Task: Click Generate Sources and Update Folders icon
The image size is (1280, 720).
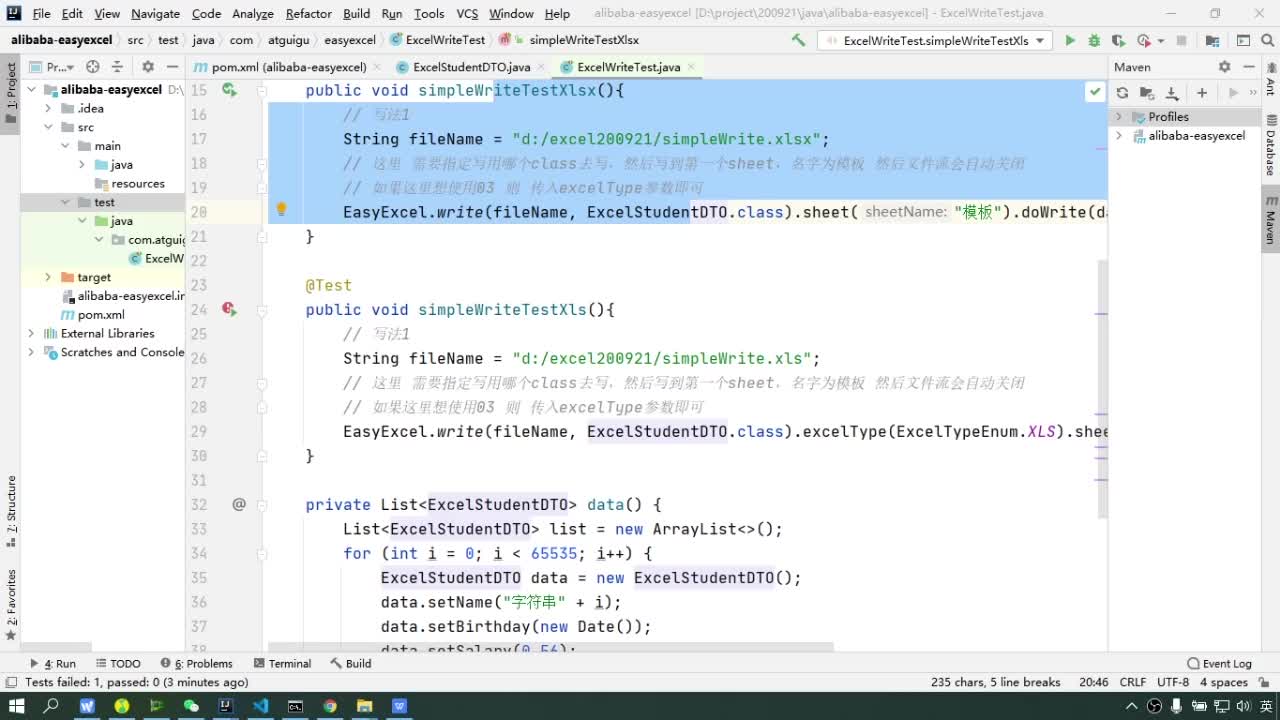Action: tap(1147, 92)
